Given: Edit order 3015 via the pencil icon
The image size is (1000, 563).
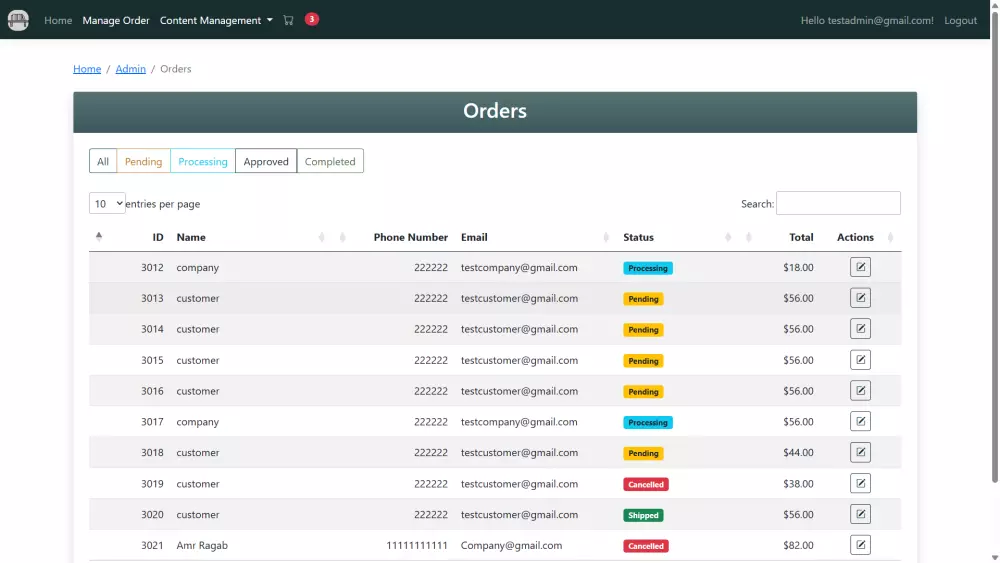Looking at the screenshot, I should (860, 360).
